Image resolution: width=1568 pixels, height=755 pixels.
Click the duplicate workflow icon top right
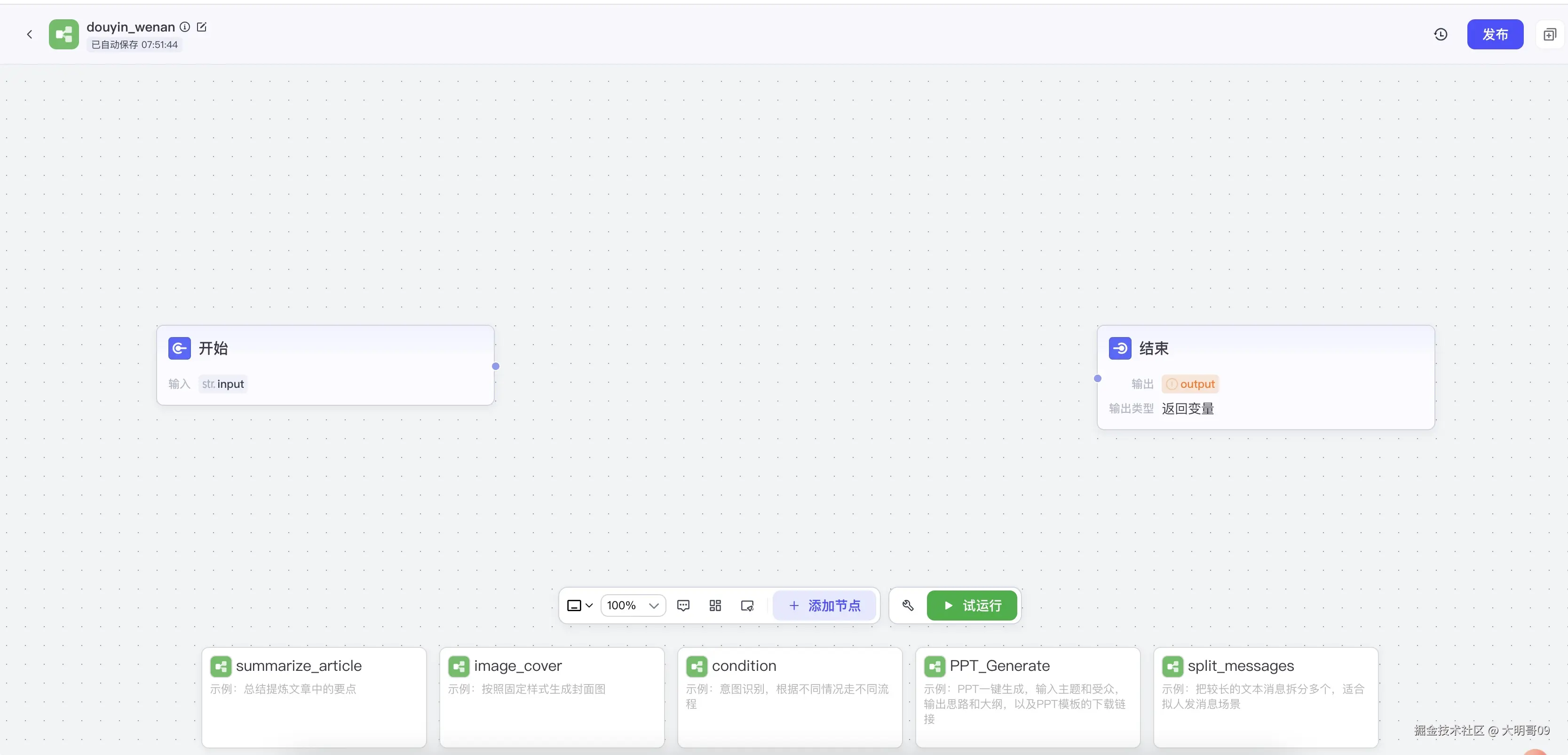[1549, 35]
